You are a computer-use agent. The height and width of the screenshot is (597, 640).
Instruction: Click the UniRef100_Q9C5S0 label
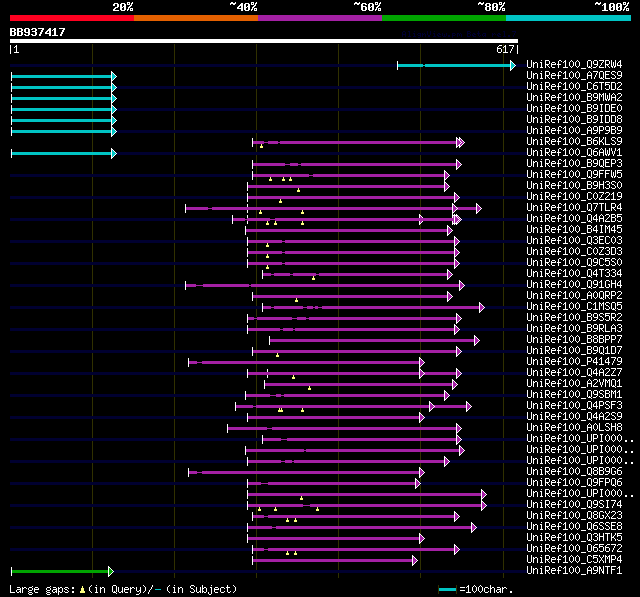pyautogui.click(x=574, y=263)
